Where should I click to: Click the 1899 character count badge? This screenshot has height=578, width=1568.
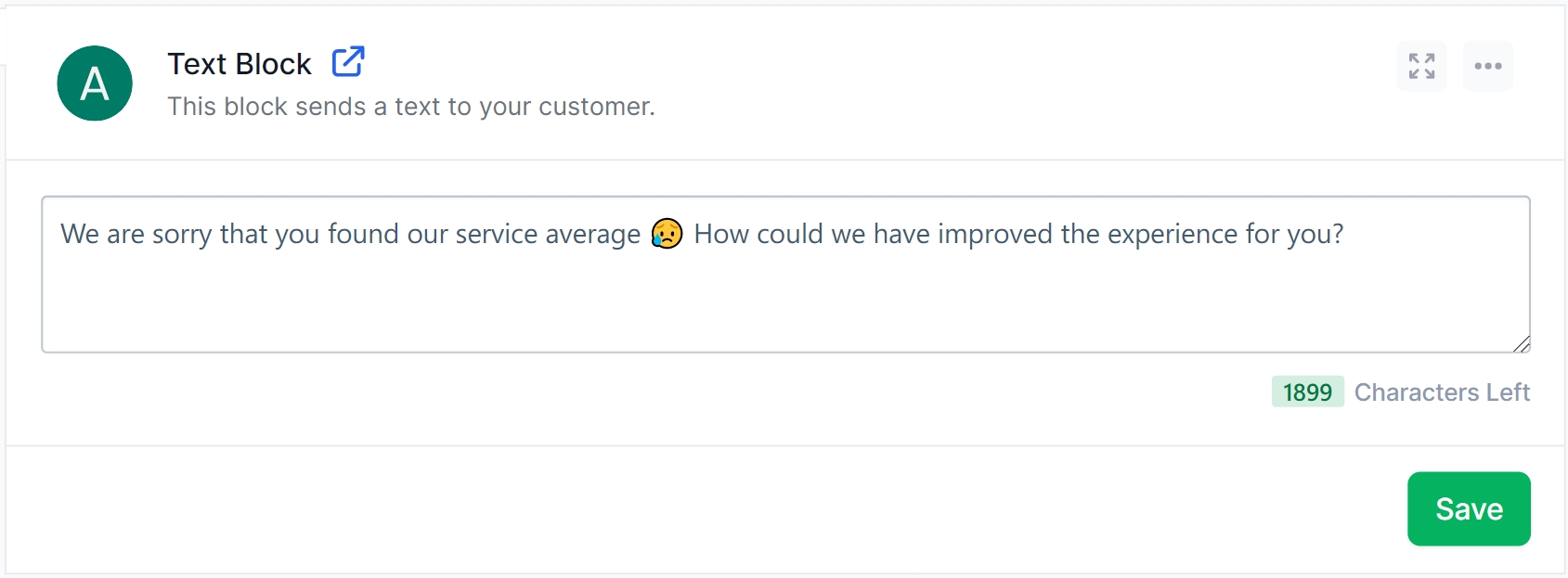[x=1307, y=392]
